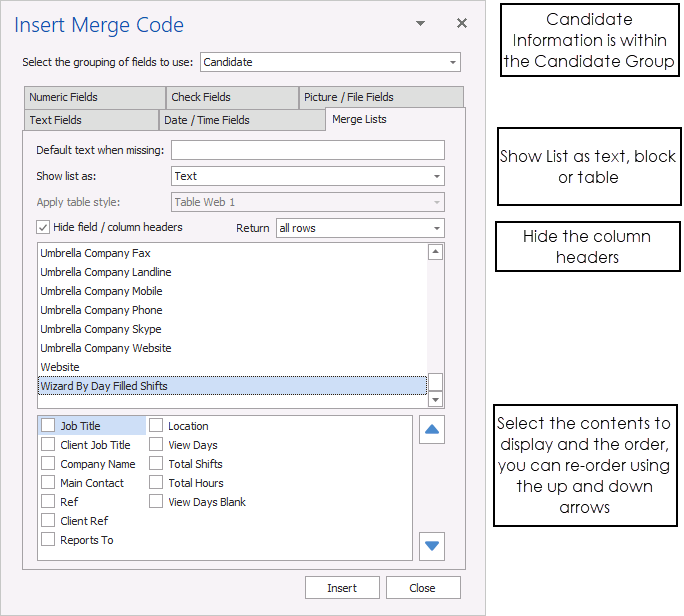
Task: Toggle Hide field / column headers checkbox
Action: (43, 228)
